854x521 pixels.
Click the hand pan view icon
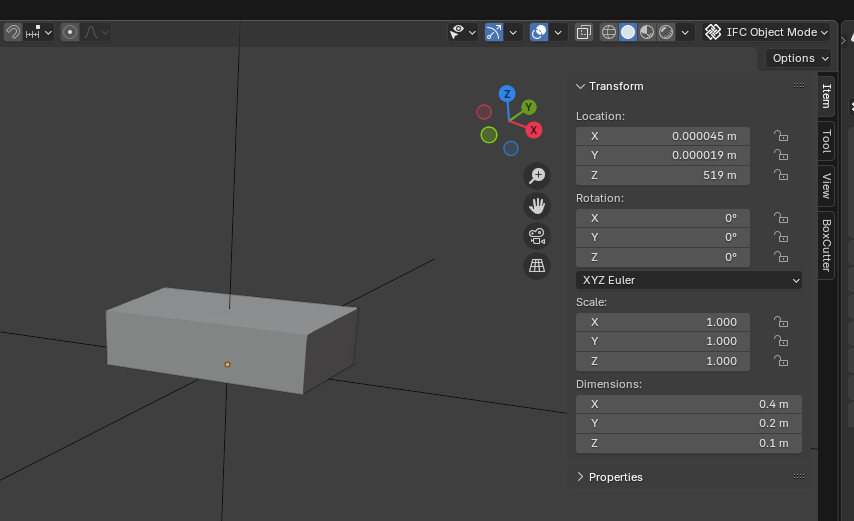tap(537, 206)
